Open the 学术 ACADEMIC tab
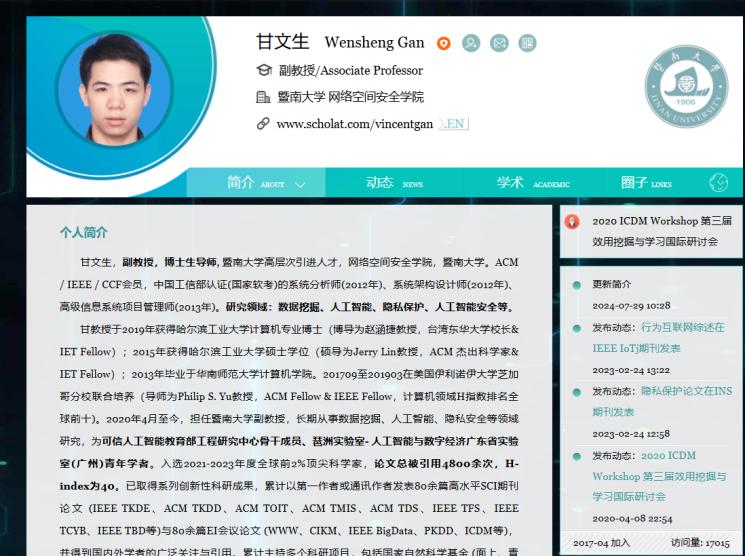 533,183
